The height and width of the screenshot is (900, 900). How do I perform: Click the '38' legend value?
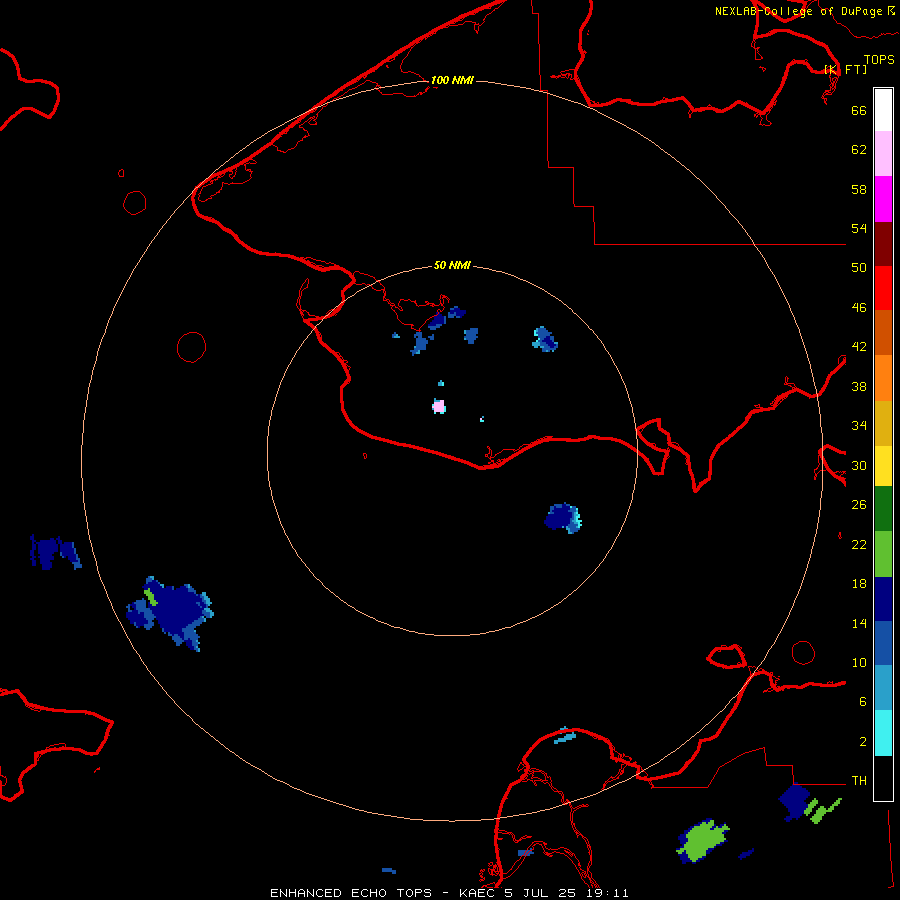pos(859,386)
